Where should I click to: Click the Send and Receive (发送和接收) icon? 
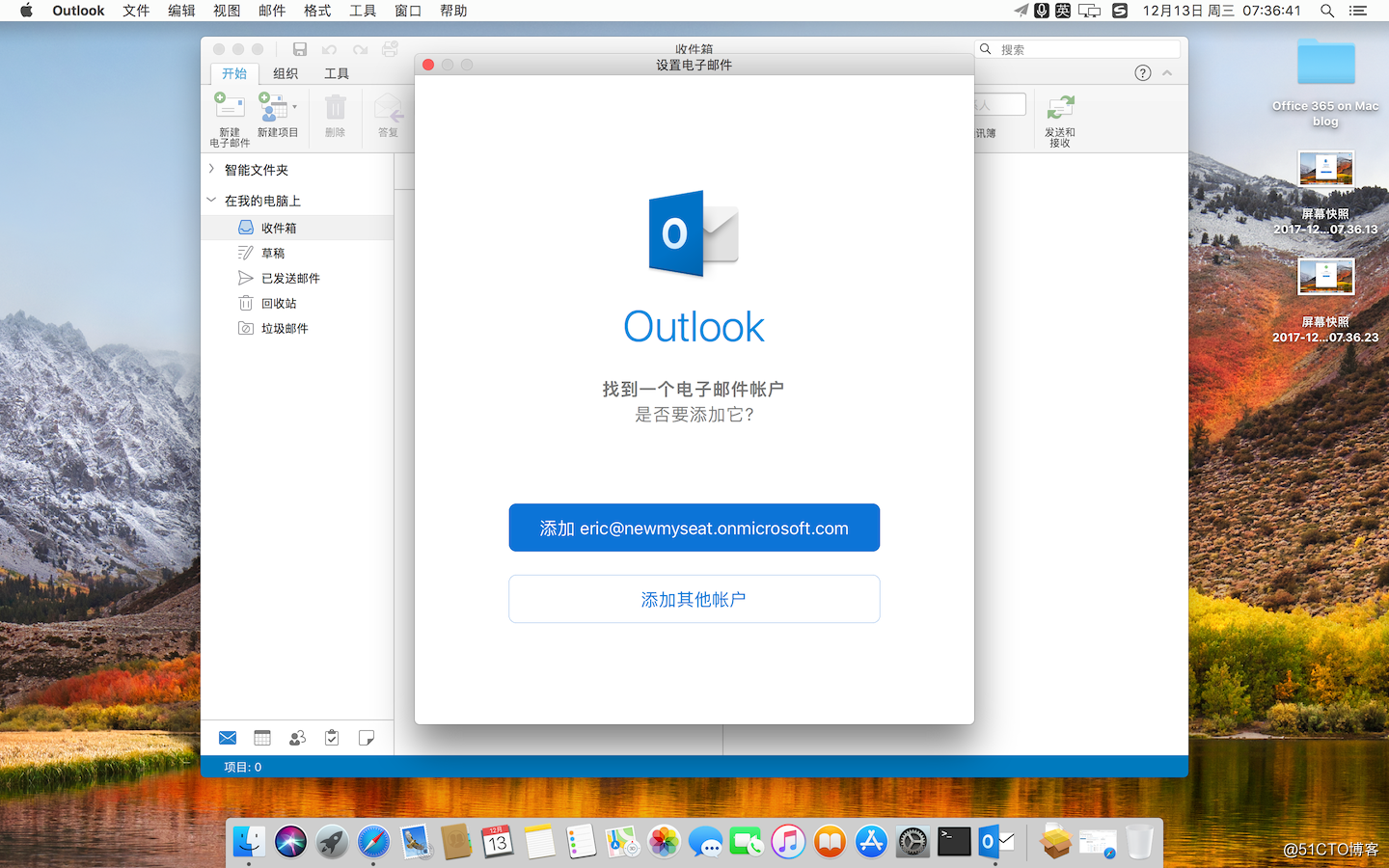tap(1060, 107)
